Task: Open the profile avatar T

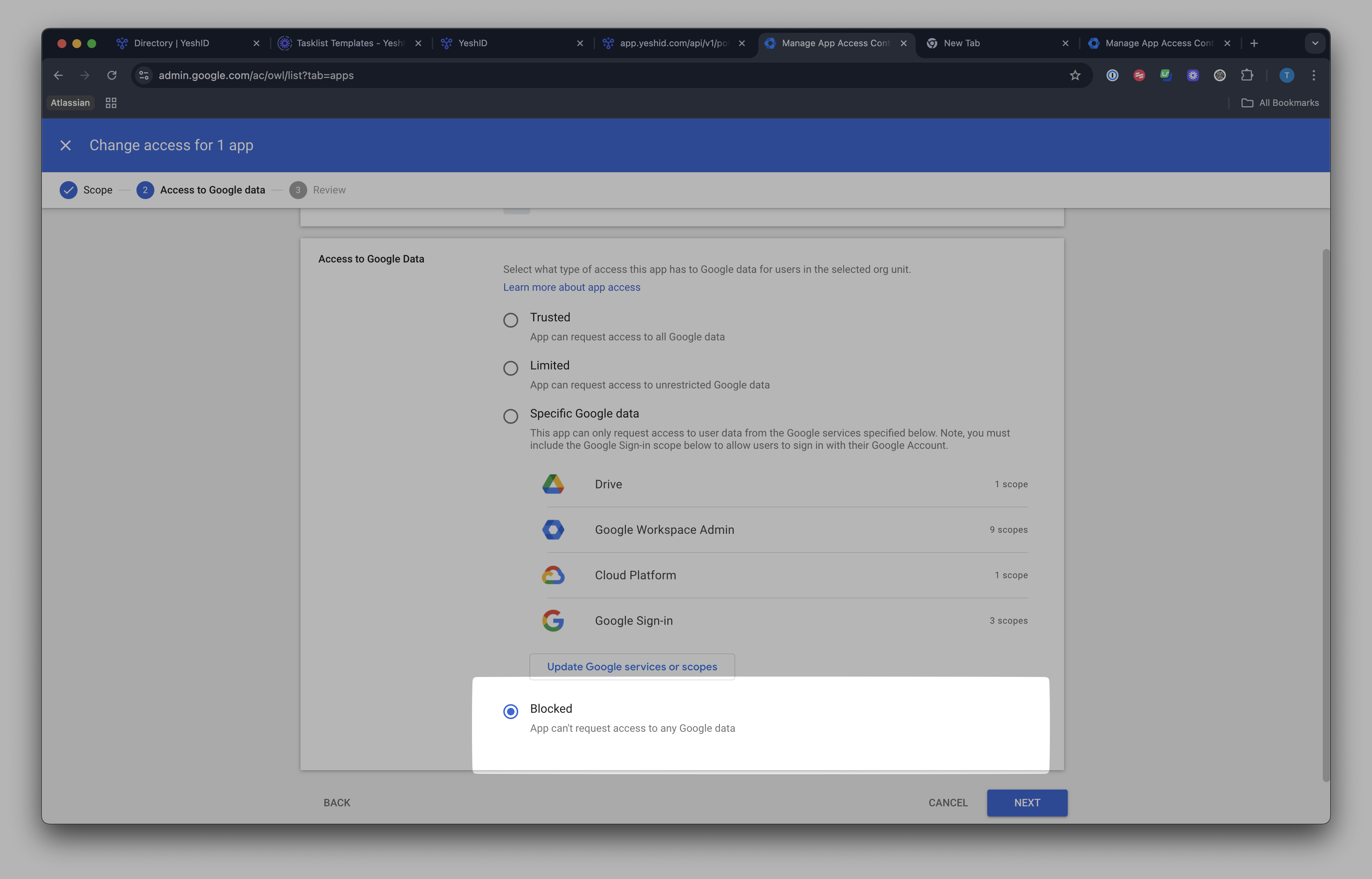Action: coord(1286,75)
